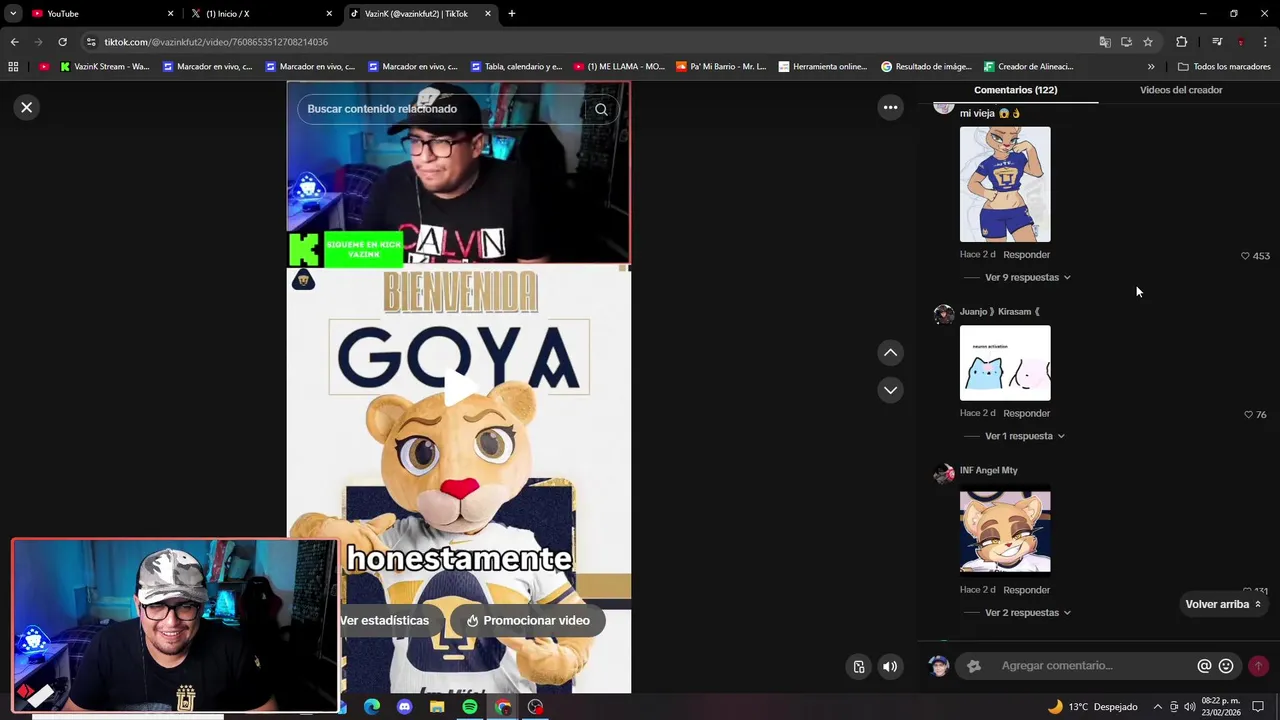Open 'Creador de Alineaci...' bookmark
The width and height of the screenshot is (1280, 720).
point(1028,67)
